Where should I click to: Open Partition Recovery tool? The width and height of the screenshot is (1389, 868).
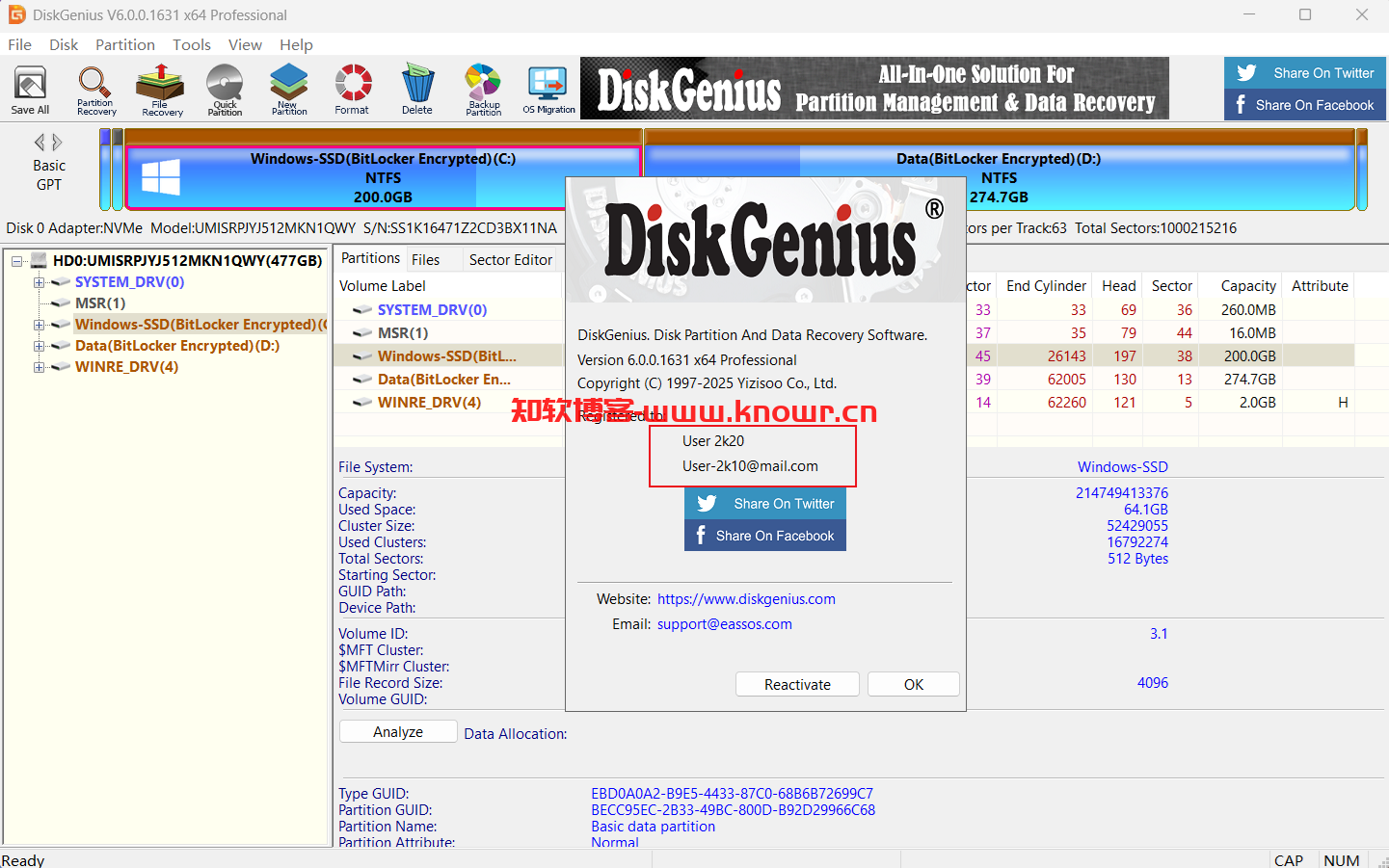[96, 90]
